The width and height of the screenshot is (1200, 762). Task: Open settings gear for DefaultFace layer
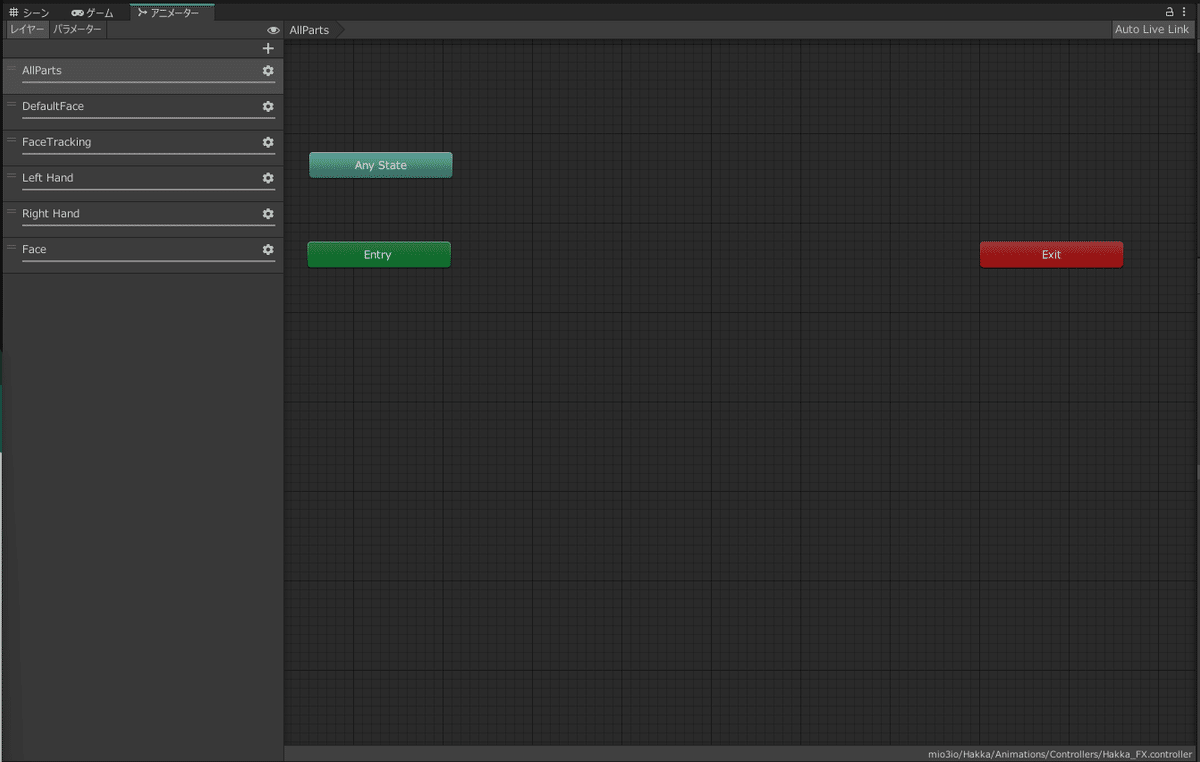point(268,107)
